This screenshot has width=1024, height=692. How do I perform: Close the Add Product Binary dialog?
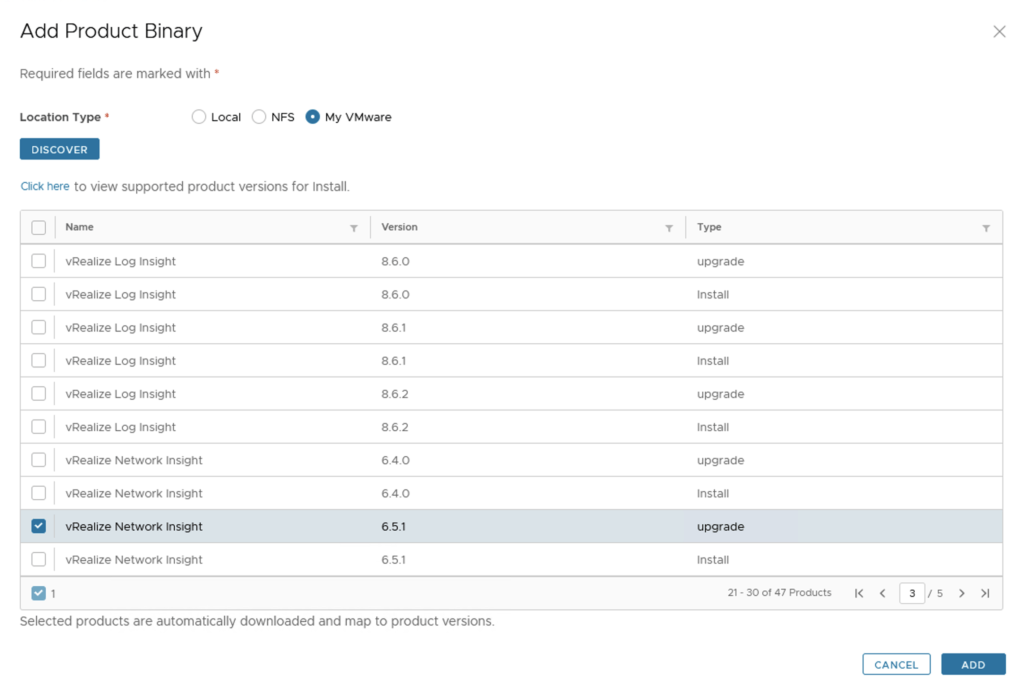998,32
